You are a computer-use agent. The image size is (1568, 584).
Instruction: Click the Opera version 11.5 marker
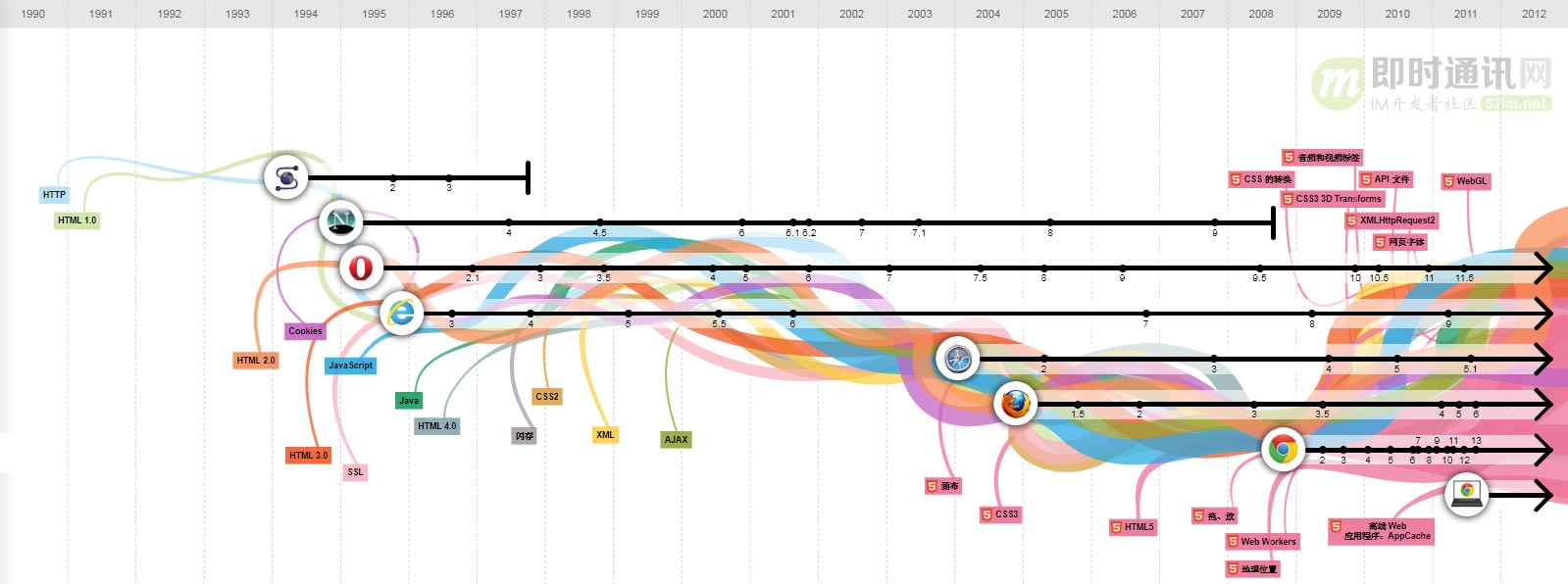[x=1464, y=268]
